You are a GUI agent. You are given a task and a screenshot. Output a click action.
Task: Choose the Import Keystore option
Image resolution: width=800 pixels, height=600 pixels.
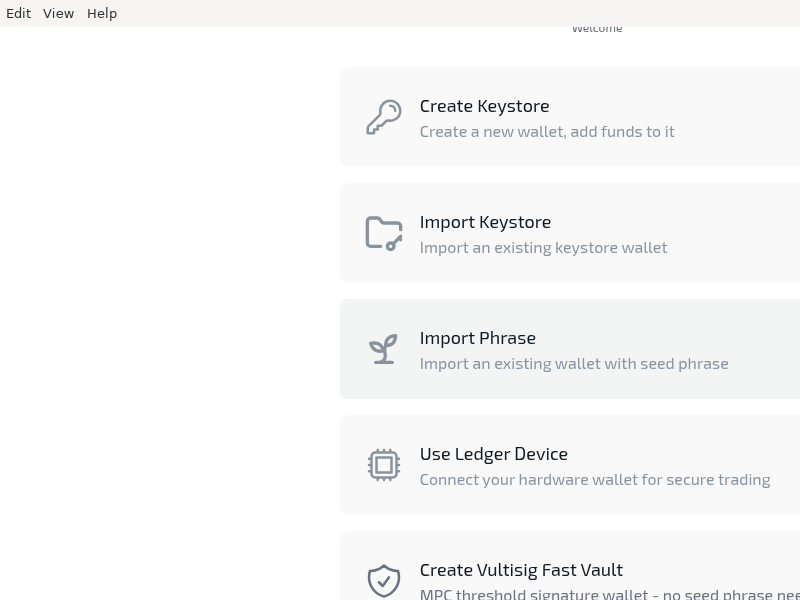[x=570, y=233]
